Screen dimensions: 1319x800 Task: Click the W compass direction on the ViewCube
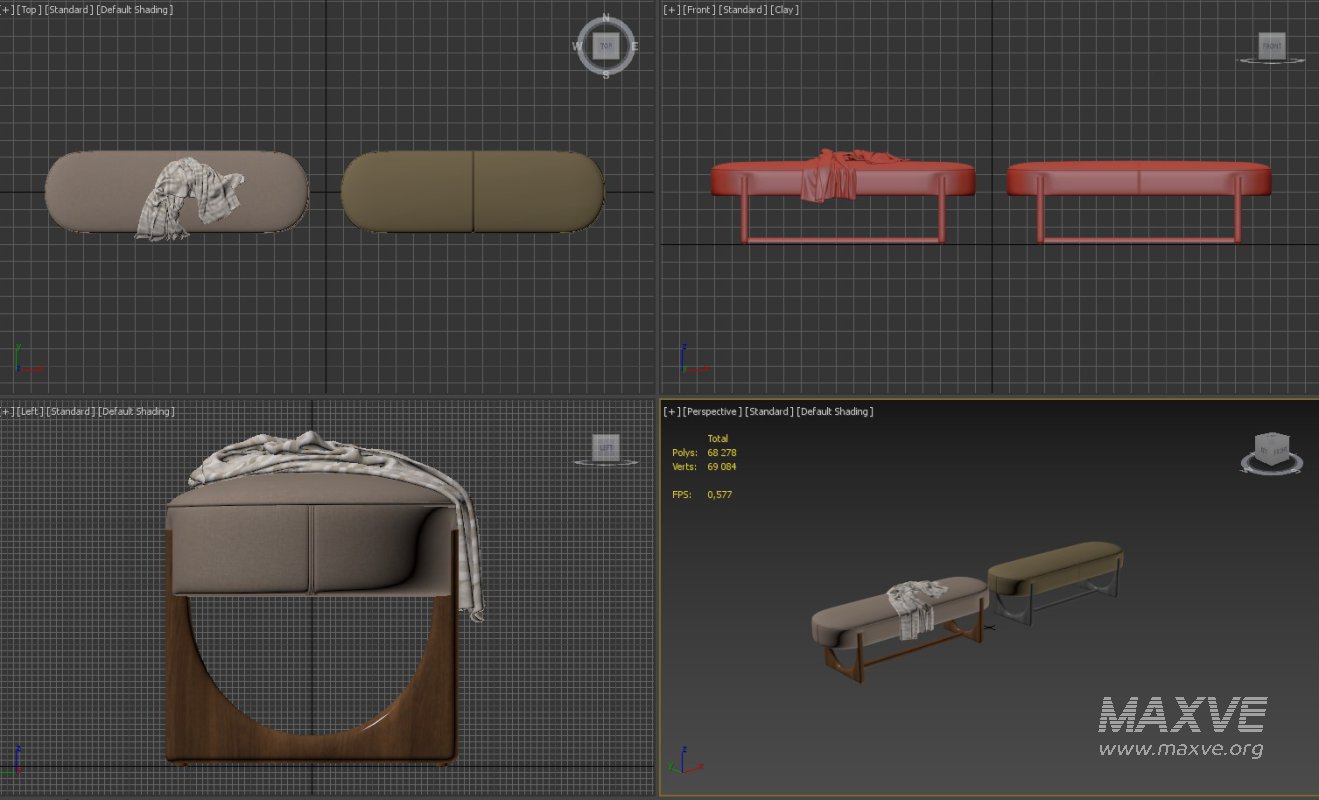[x=577, y=46]
